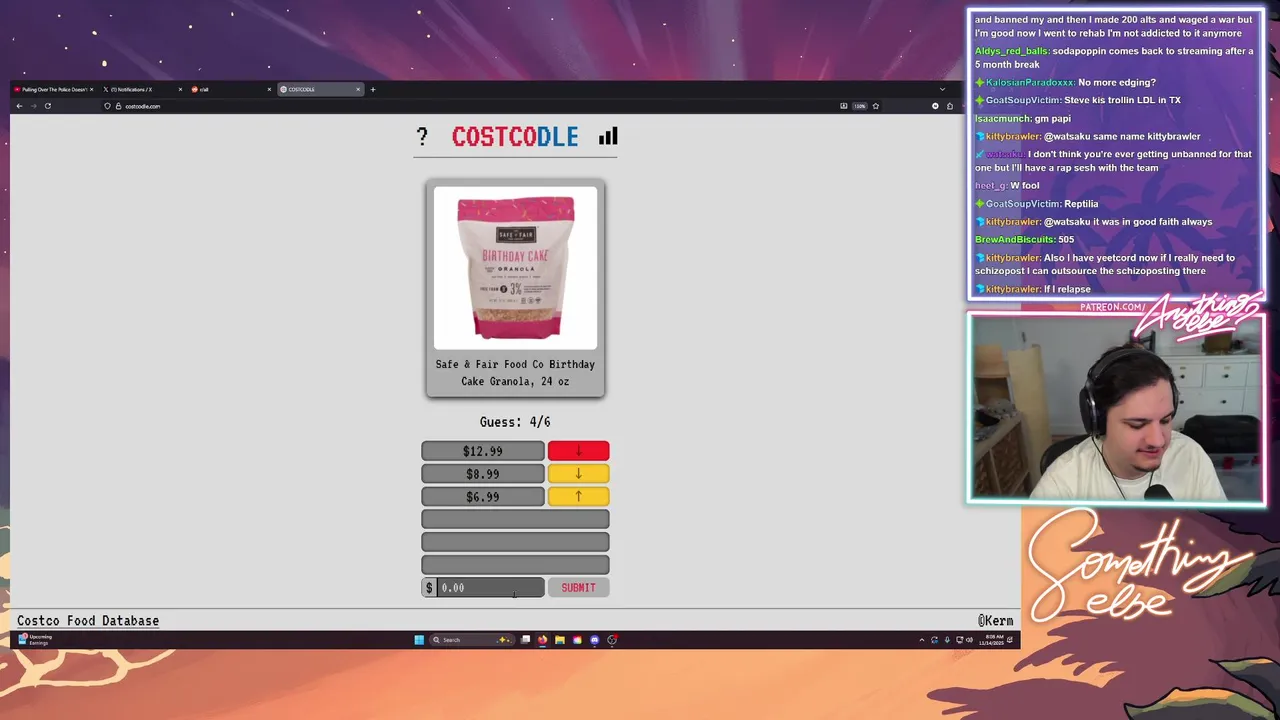This screenshot has height=720, width=1280.
Task: Click the taskbar Search box
Action: coord(472,640)
